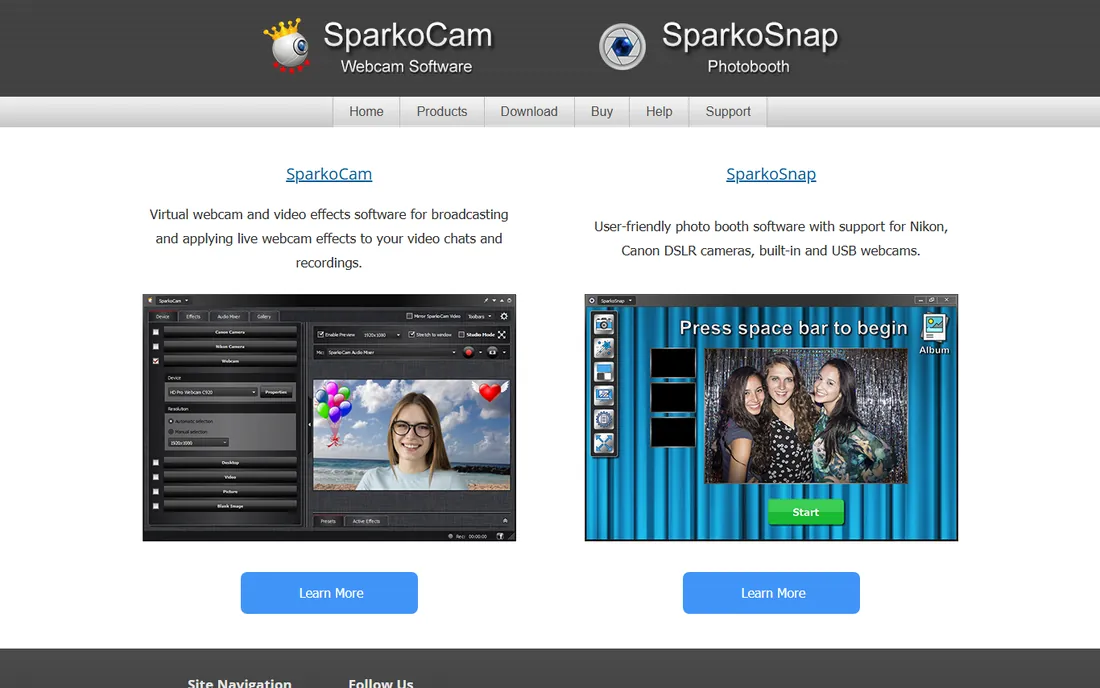Select the Device tab in SparkoCam

coord(162,316)
